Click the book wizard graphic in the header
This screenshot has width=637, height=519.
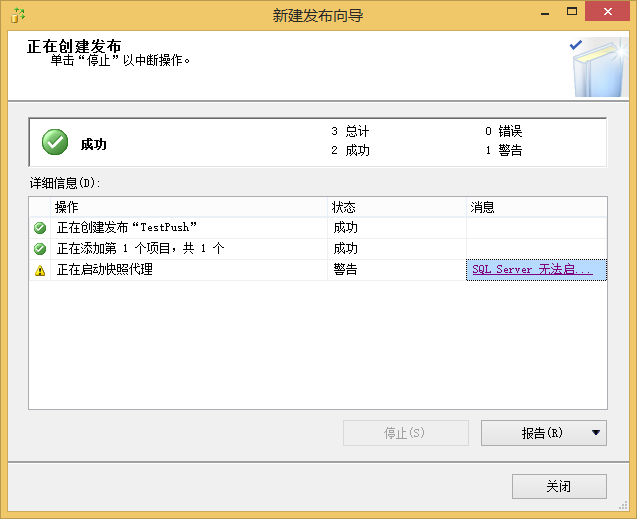click(599, 67)
